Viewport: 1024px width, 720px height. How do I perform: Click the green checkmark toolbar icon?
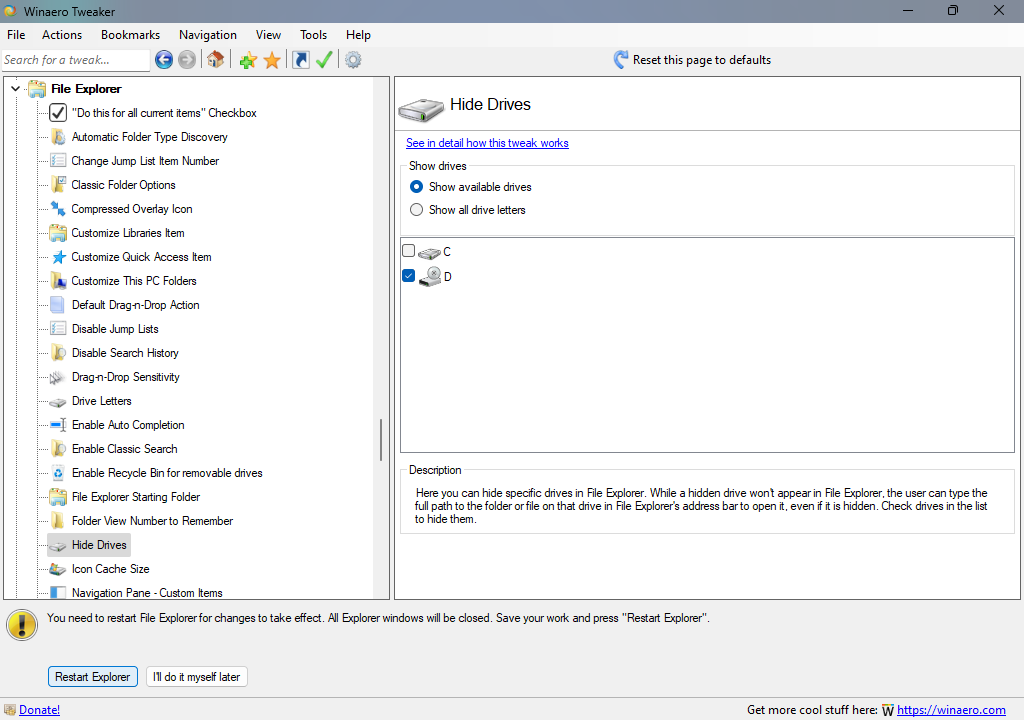324,60
